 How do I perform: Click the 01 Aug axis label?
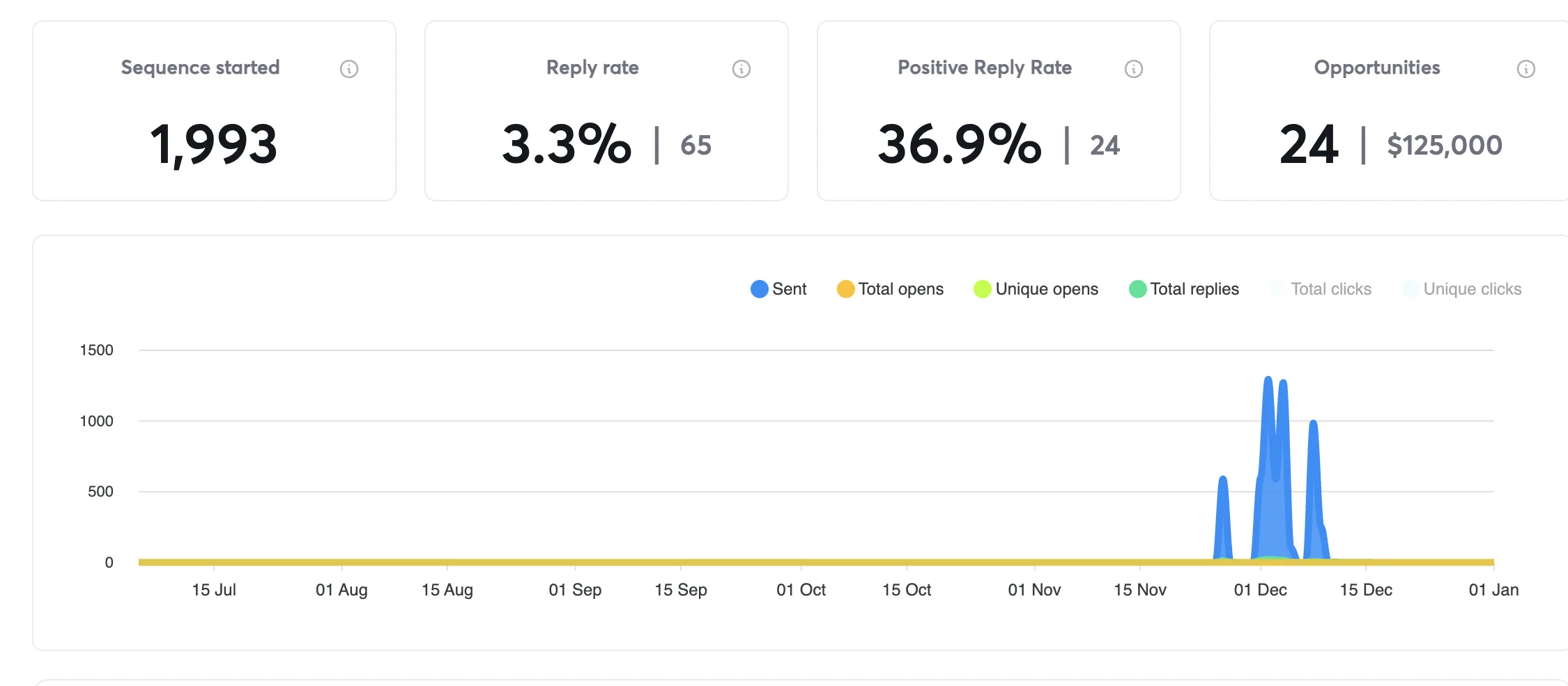coord(341,590)
